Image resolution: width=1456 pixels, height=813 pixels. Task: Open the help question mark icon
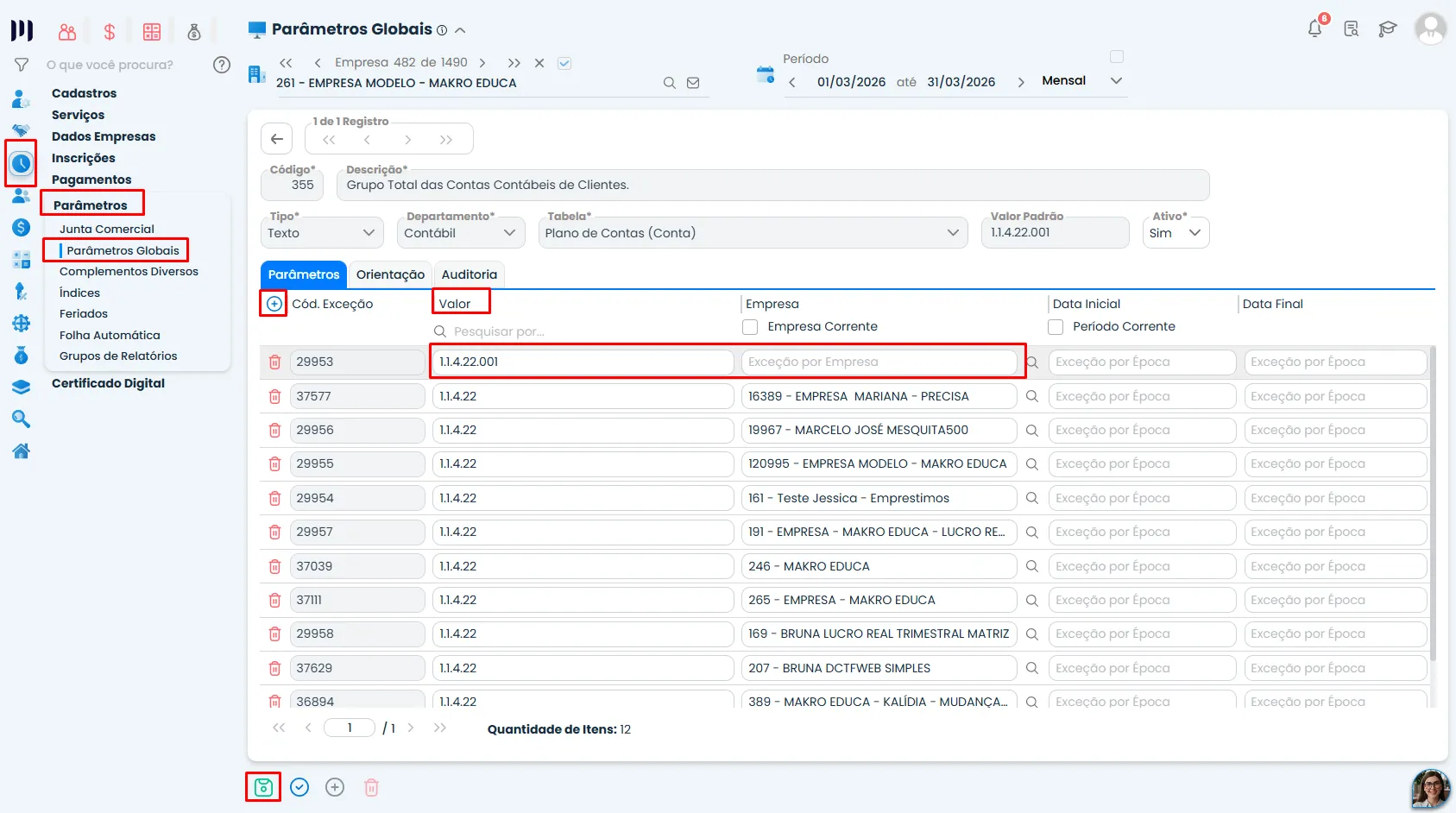222,65
